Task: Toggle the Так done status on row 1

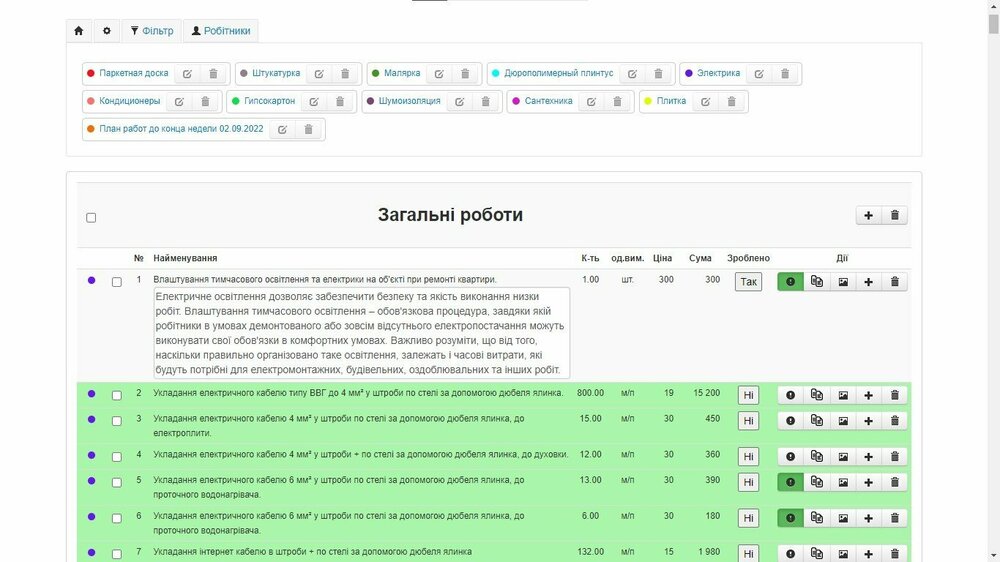Action: point(748,282)
